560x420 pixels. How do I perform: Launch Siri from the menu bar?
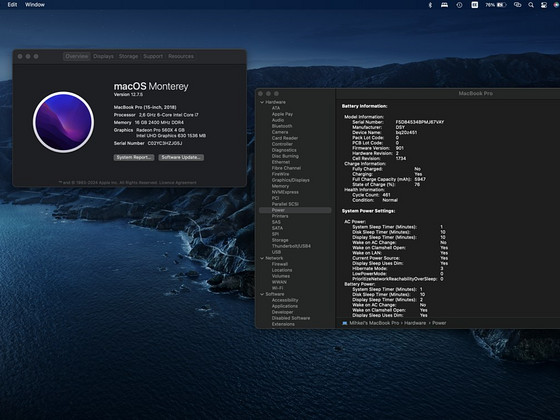coord(556,5)
